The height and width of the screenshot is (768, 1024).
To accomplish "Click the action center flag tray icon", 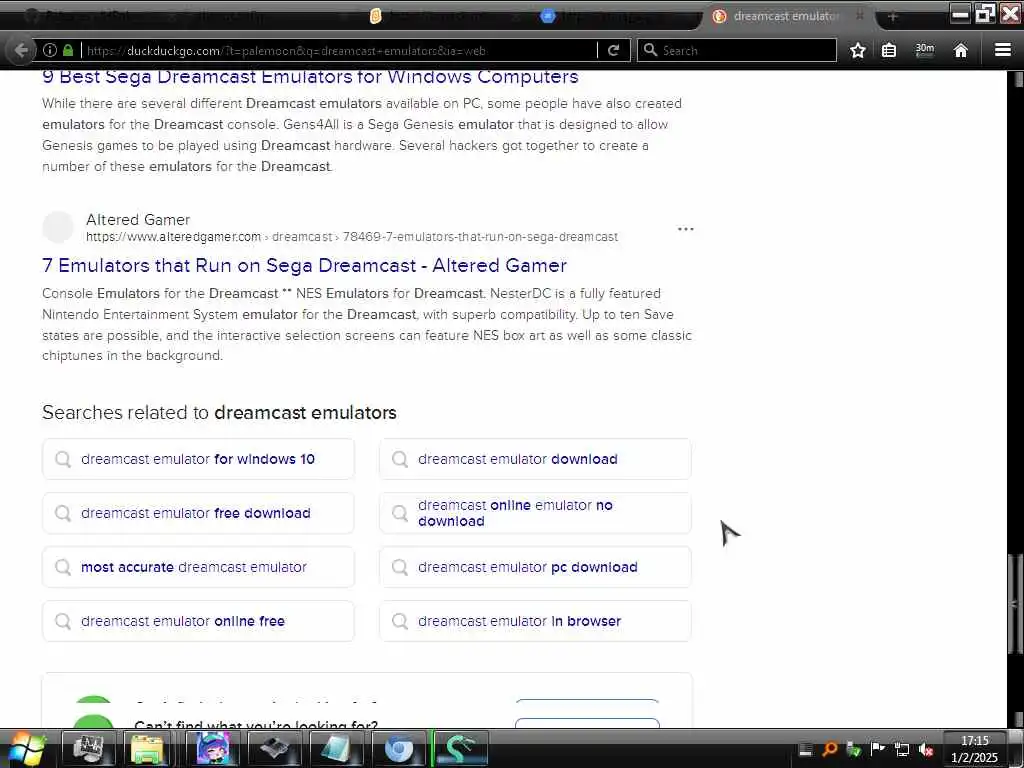I will coord(877,749).
